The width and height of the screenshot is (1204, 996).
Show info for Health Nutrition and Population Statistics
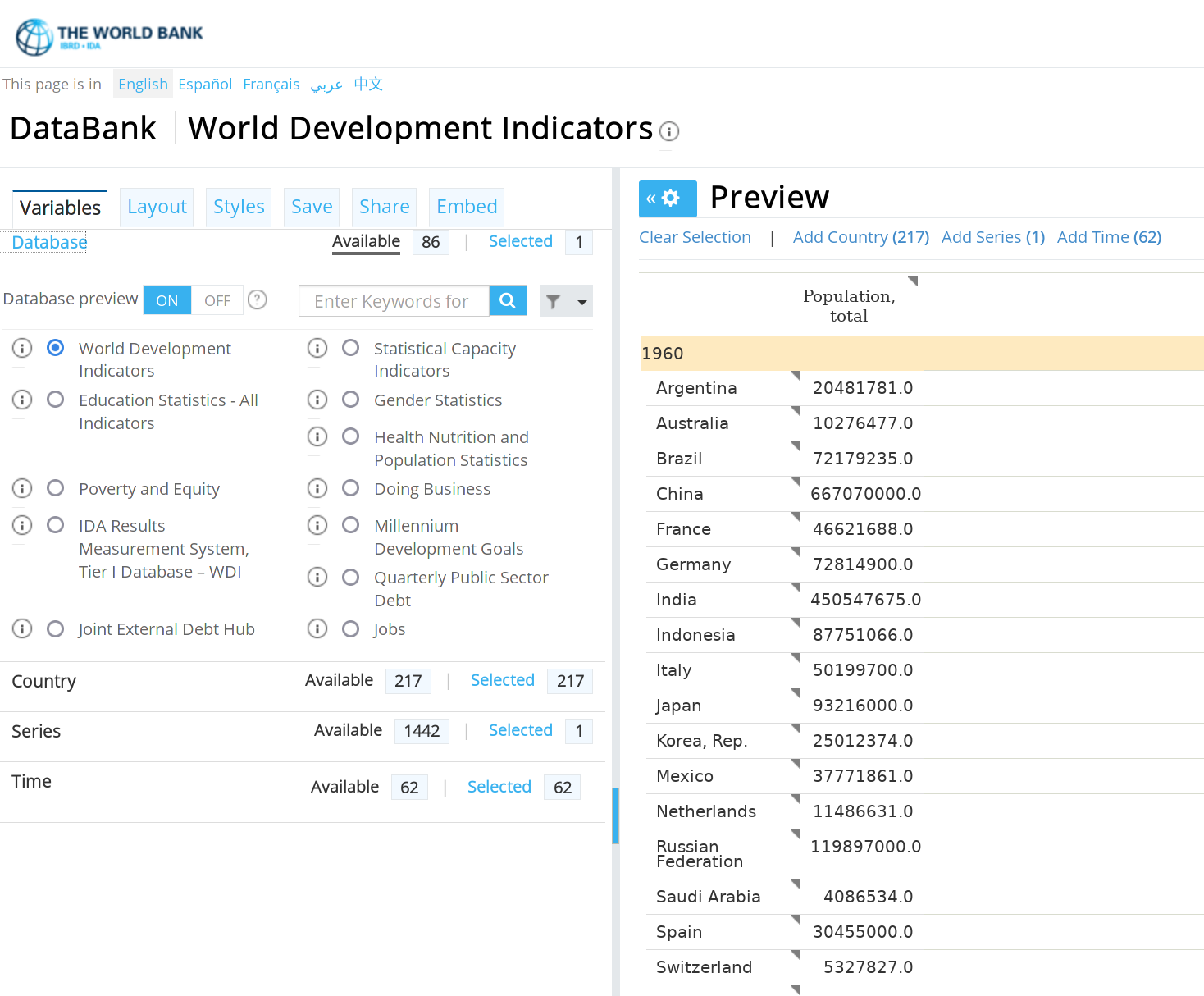[317, 436]
